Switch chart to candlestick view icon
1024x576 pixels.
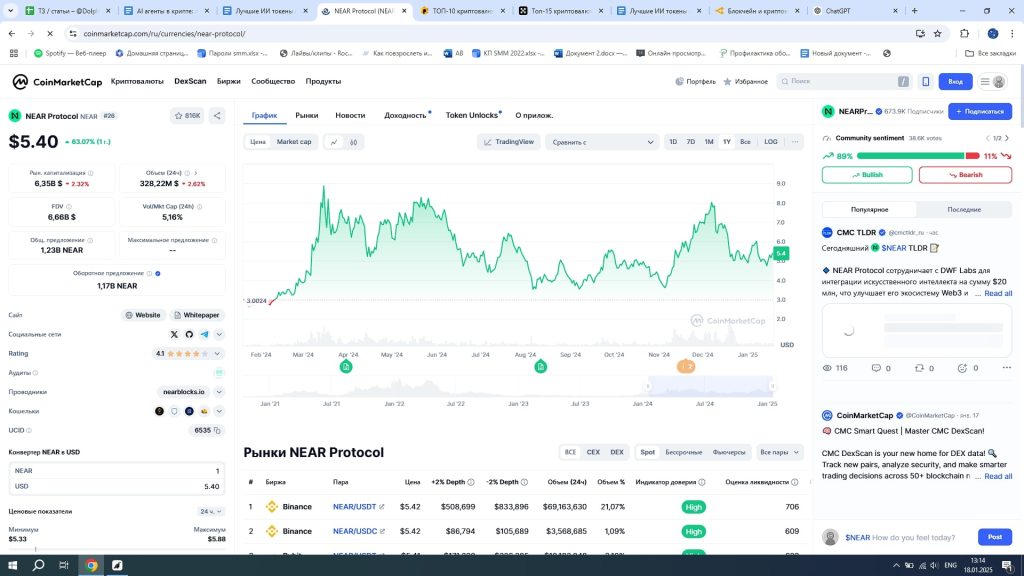(x=353, y=142)
